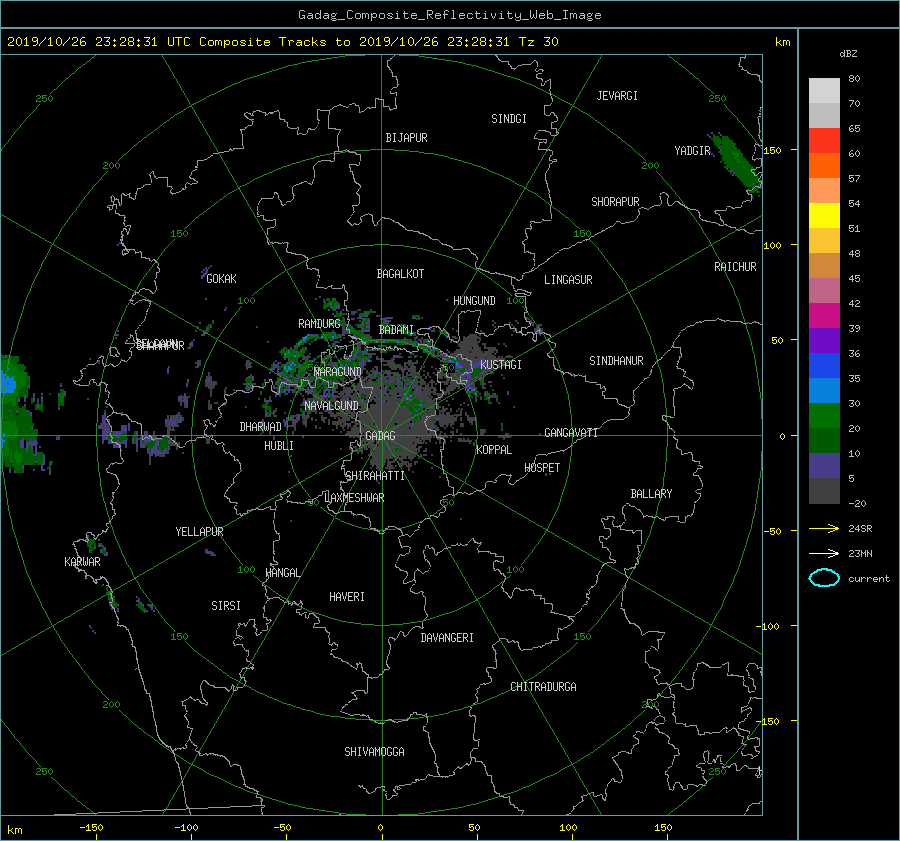Click the JEVARGI city label
900x841 pixels.
[617, 96]
